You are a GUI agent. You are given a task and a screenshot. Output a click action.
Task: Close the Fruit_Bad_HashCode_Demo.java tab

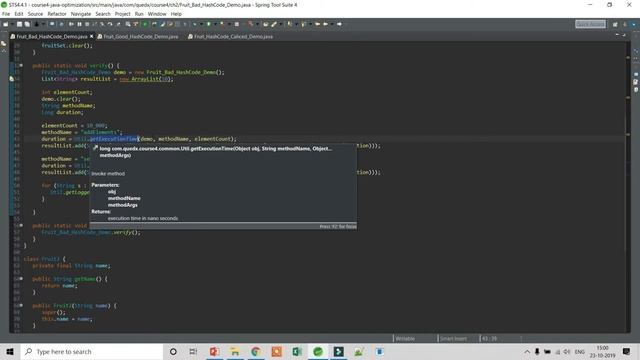click(x=91, y=36)
